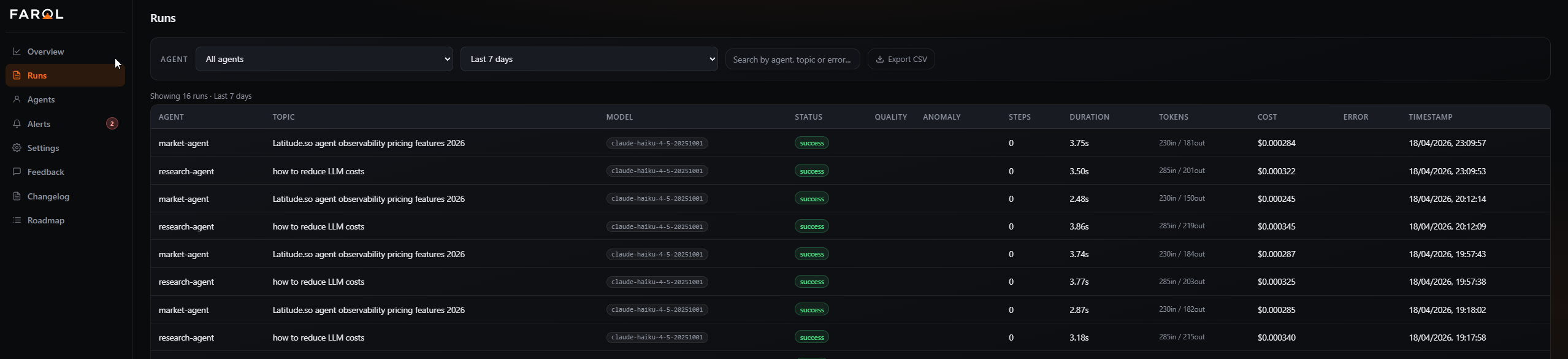Open the Last 7 days dropdown
The height and width of the screenshot is (359, 1568).
click(589, 59)
